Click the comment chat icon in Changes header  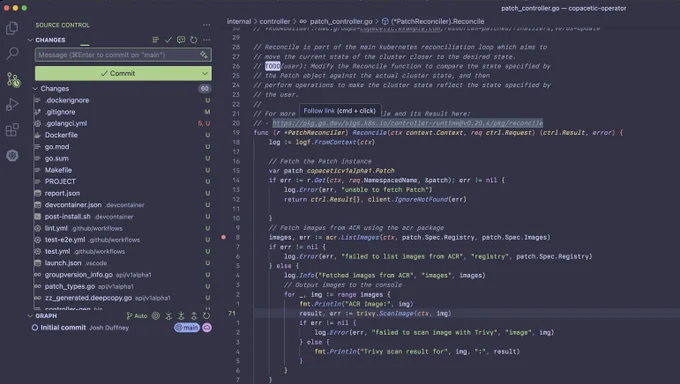click(x=181, y=40)
